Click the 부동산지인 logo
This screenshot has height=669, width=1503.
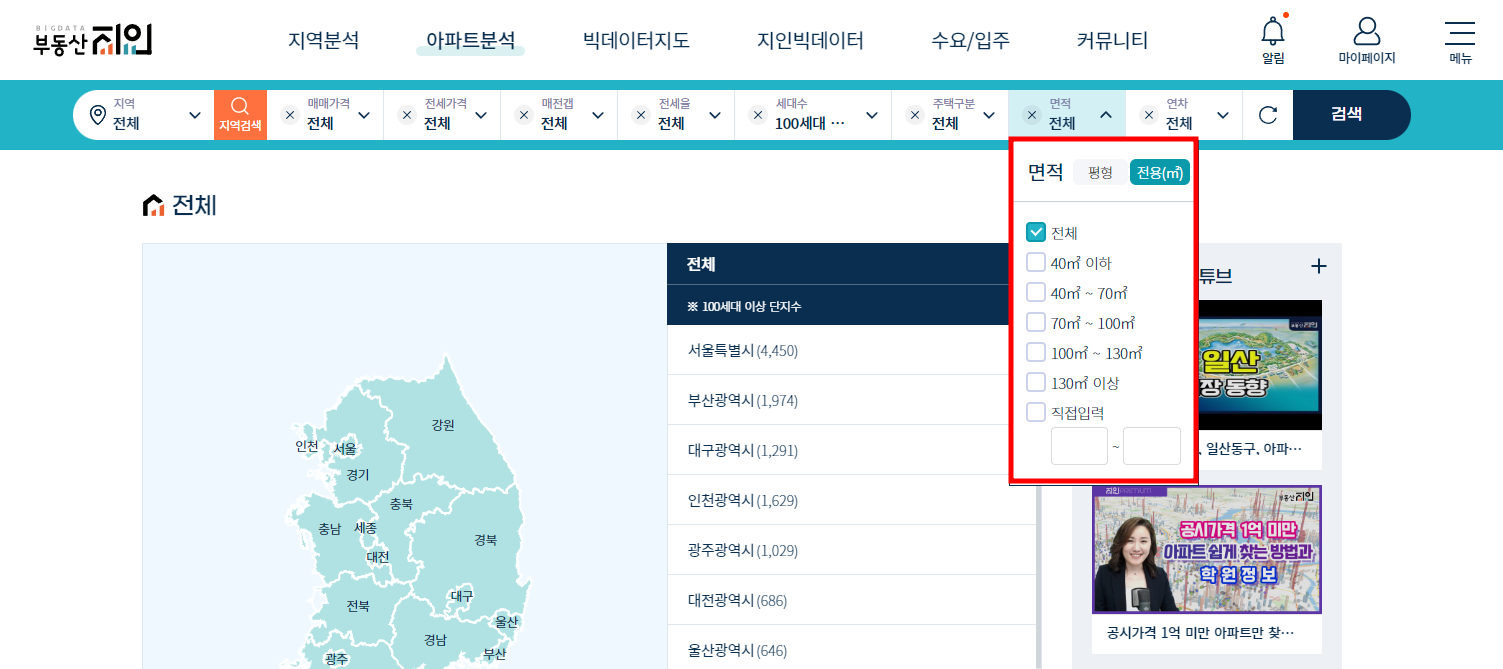pyautogui.click(x=92, y=39)
